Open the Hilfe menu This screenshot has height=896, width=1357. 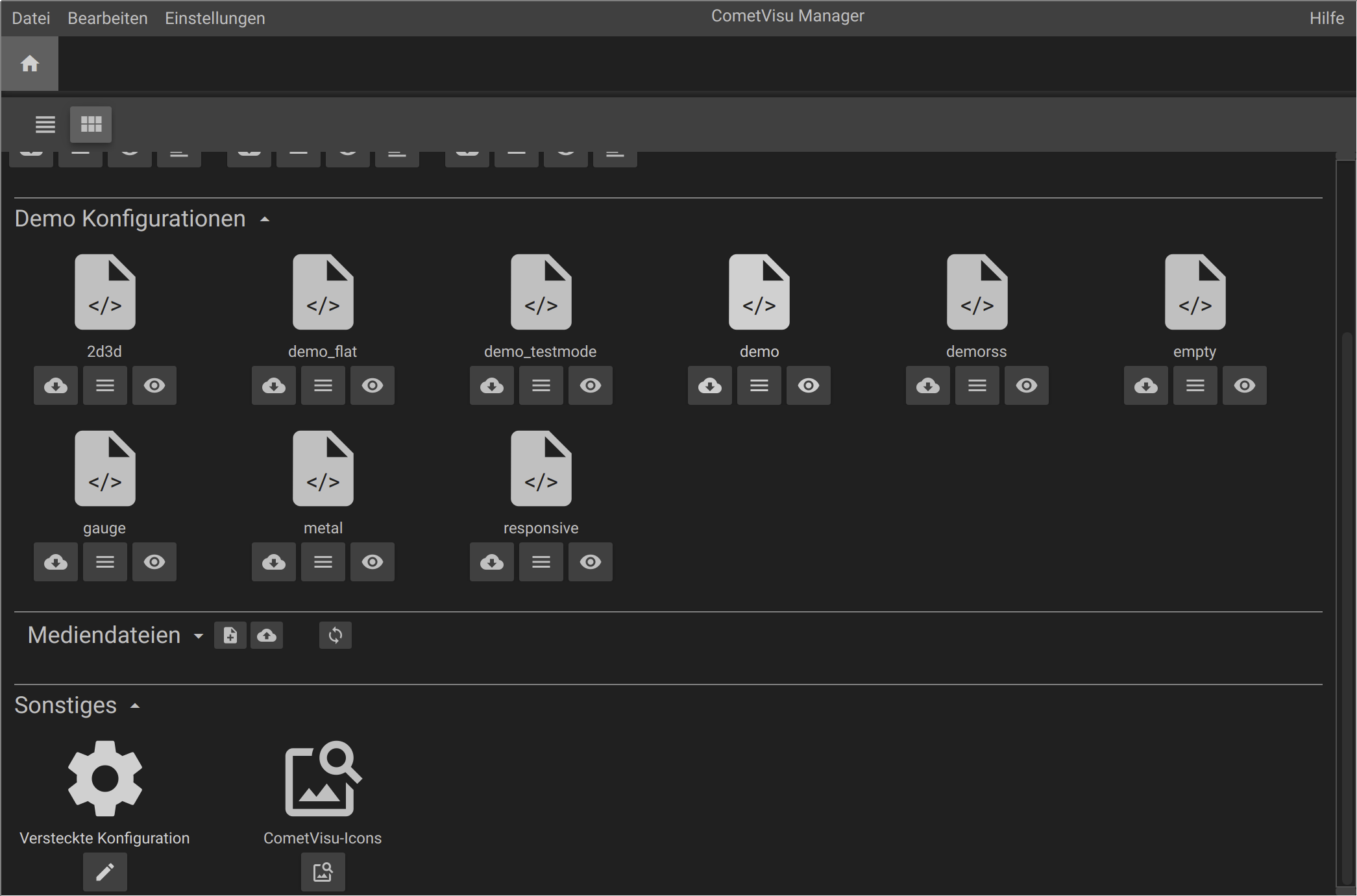(x=1326, y=18)
